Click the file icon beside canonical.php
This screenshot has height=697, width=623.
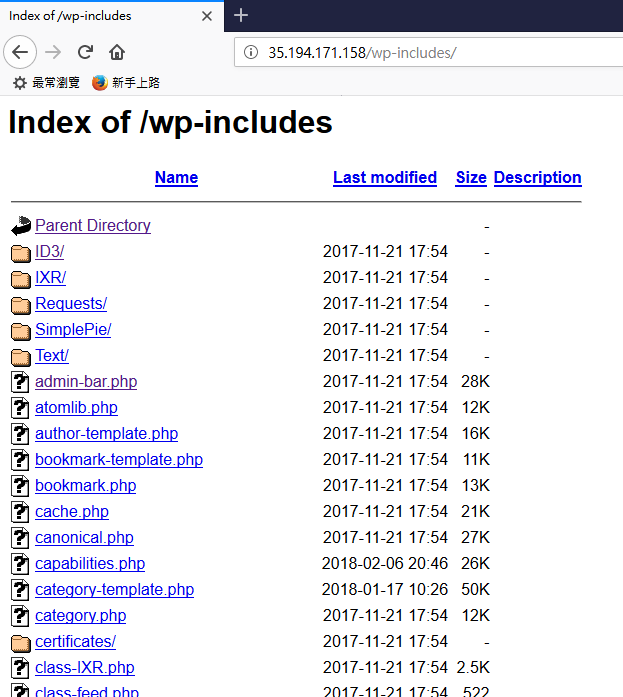(20, 538)
